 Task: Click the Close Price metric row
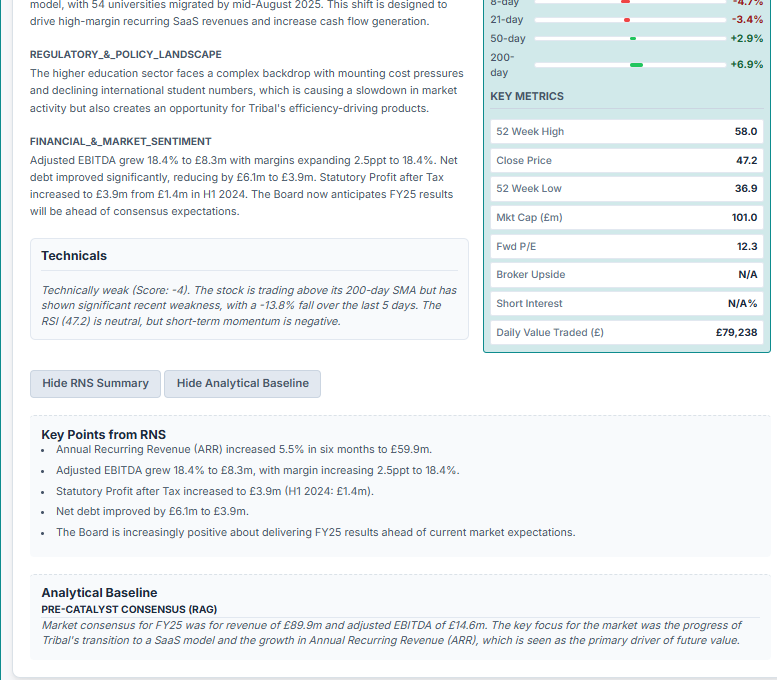click(626, 160)
